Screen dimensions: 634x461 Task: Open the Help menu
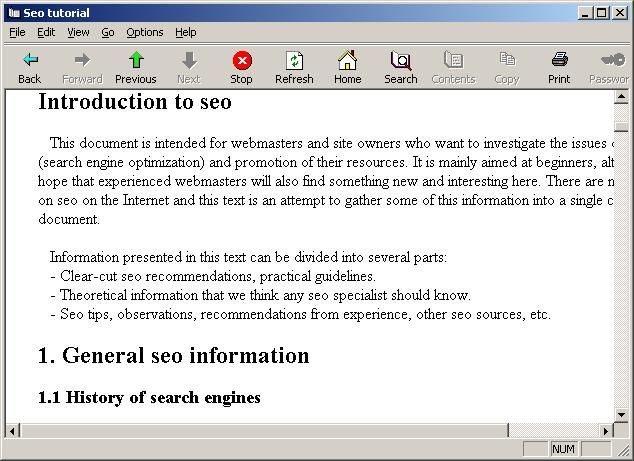(186, 32)
